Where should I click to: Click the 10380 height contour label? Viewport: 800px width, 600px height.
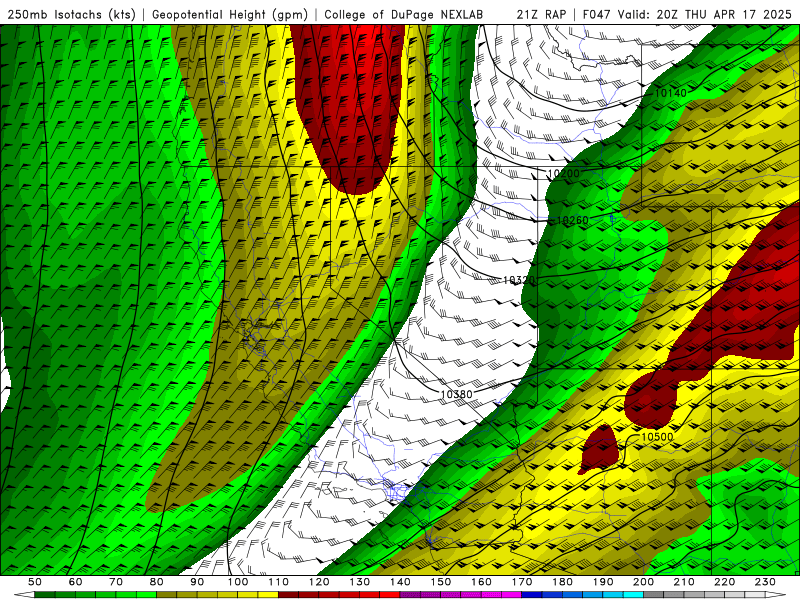point(456,394)
